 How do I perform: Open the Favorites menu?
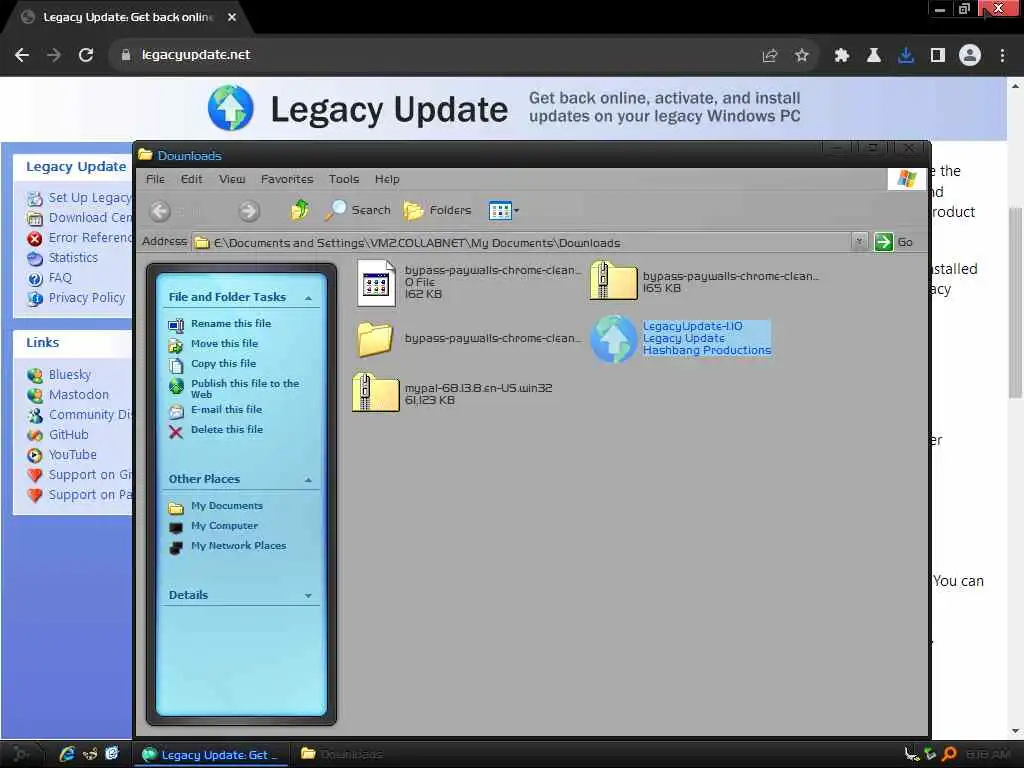(287, 179)
